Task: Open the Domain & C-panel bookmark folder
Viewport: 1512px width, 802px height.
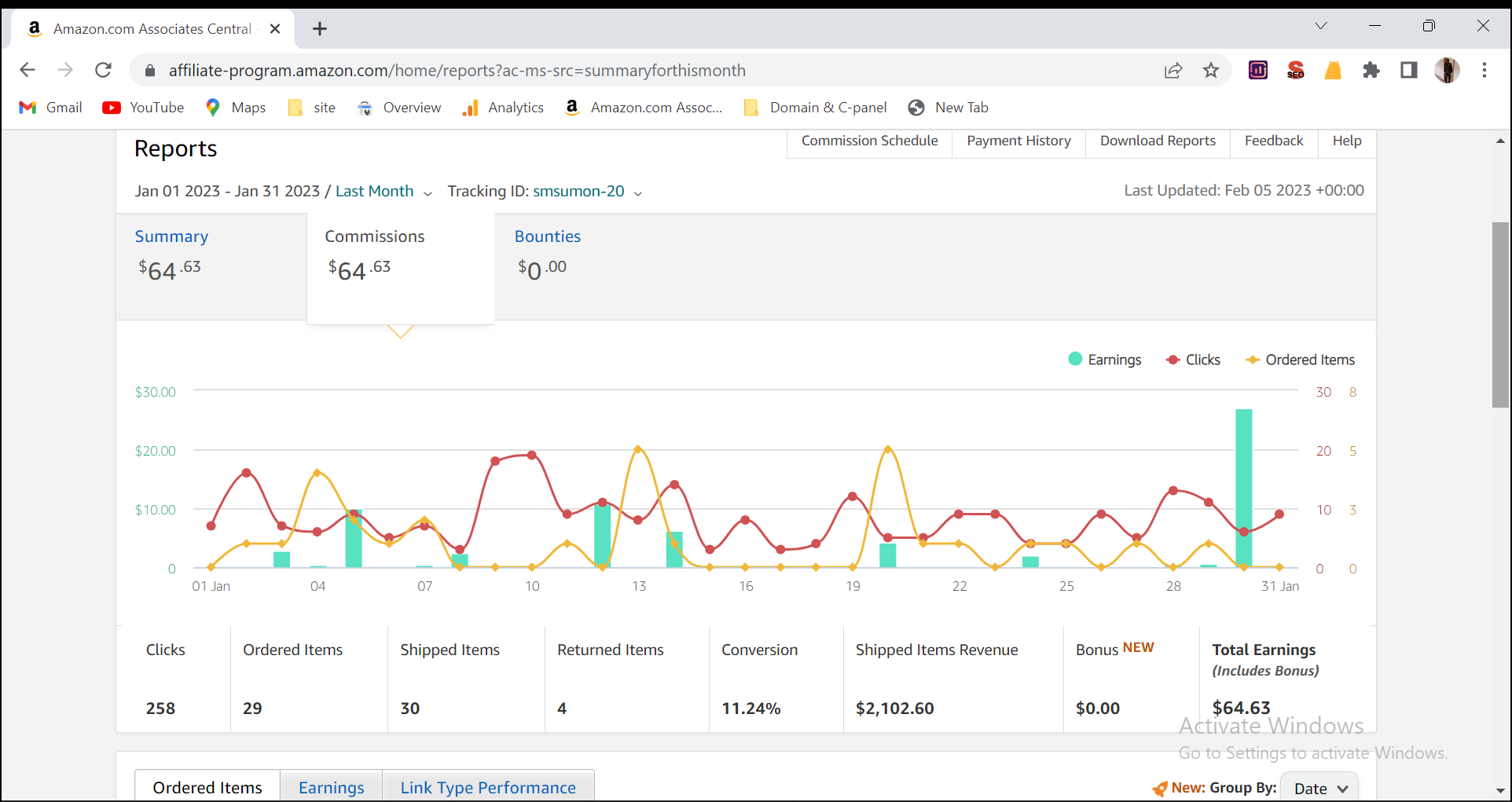Action: pyautogui.click(x=815, y=108)
